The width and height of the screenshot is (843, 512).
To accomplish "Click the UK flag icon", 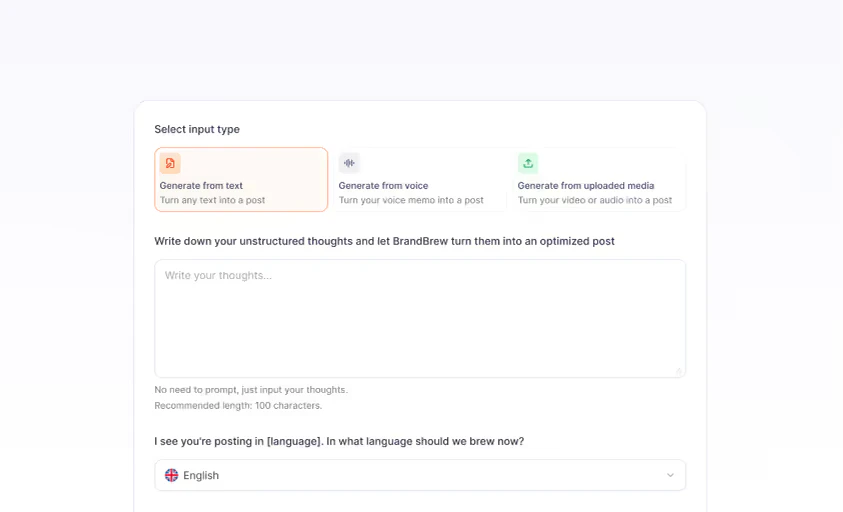I will (x=172, y=475).
